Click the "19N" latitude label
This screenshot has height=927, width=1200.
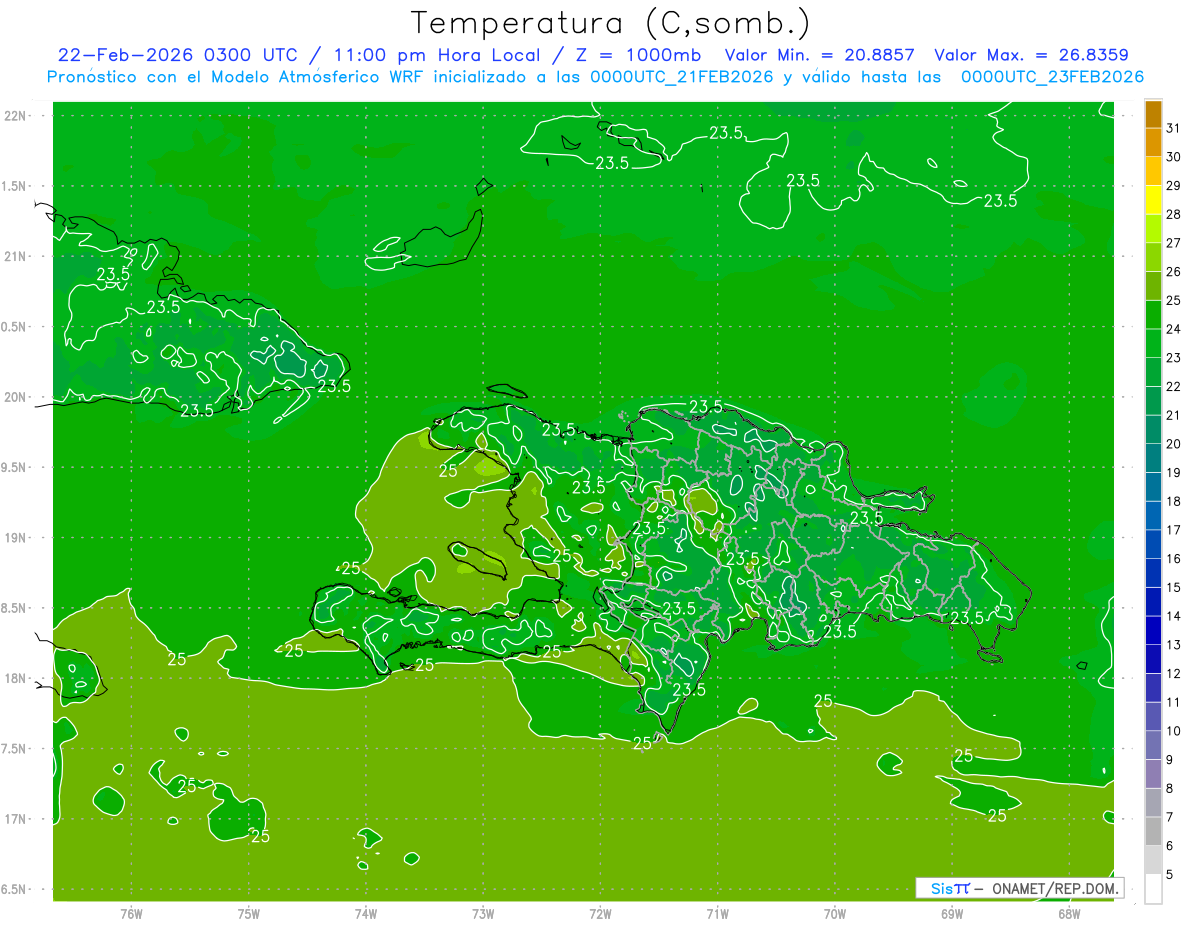[x=14, y=538]
